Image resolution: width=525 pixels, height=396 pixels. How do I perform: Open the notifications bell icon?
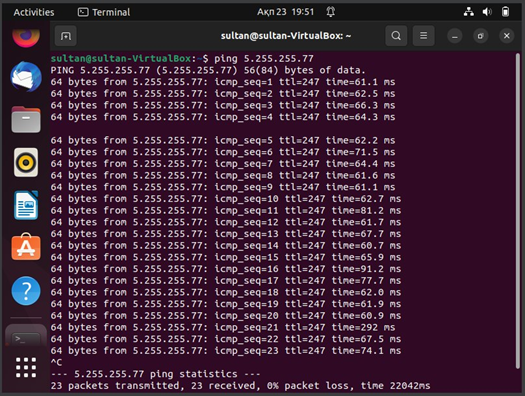(331, 12)
